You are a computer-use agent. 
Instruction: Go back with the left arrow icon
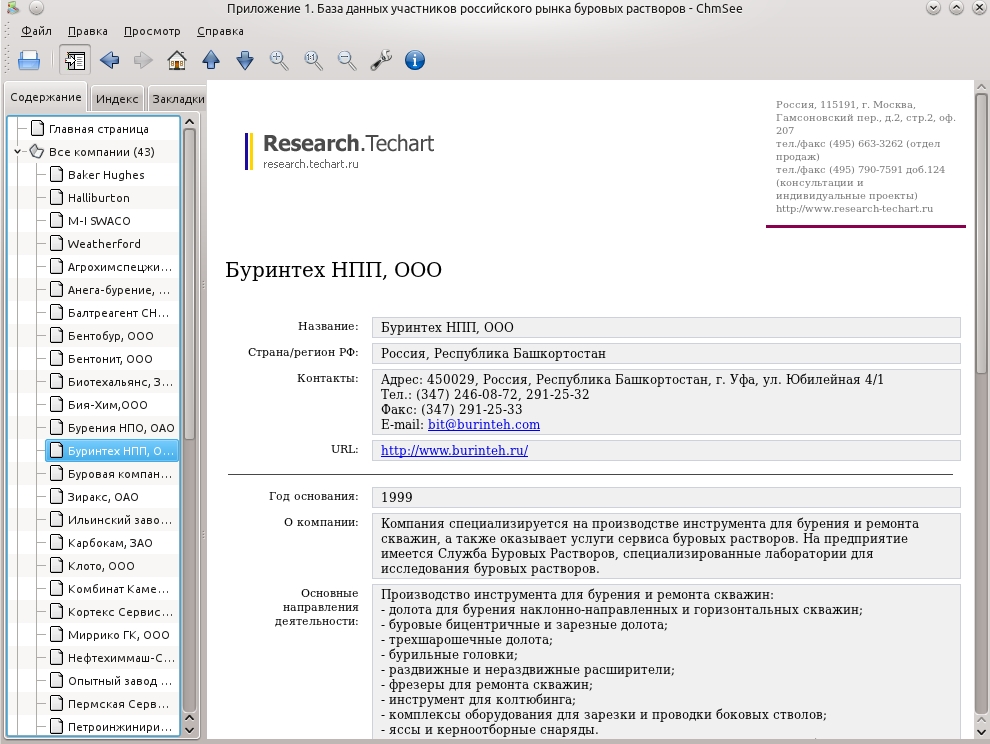coord(109,61)
